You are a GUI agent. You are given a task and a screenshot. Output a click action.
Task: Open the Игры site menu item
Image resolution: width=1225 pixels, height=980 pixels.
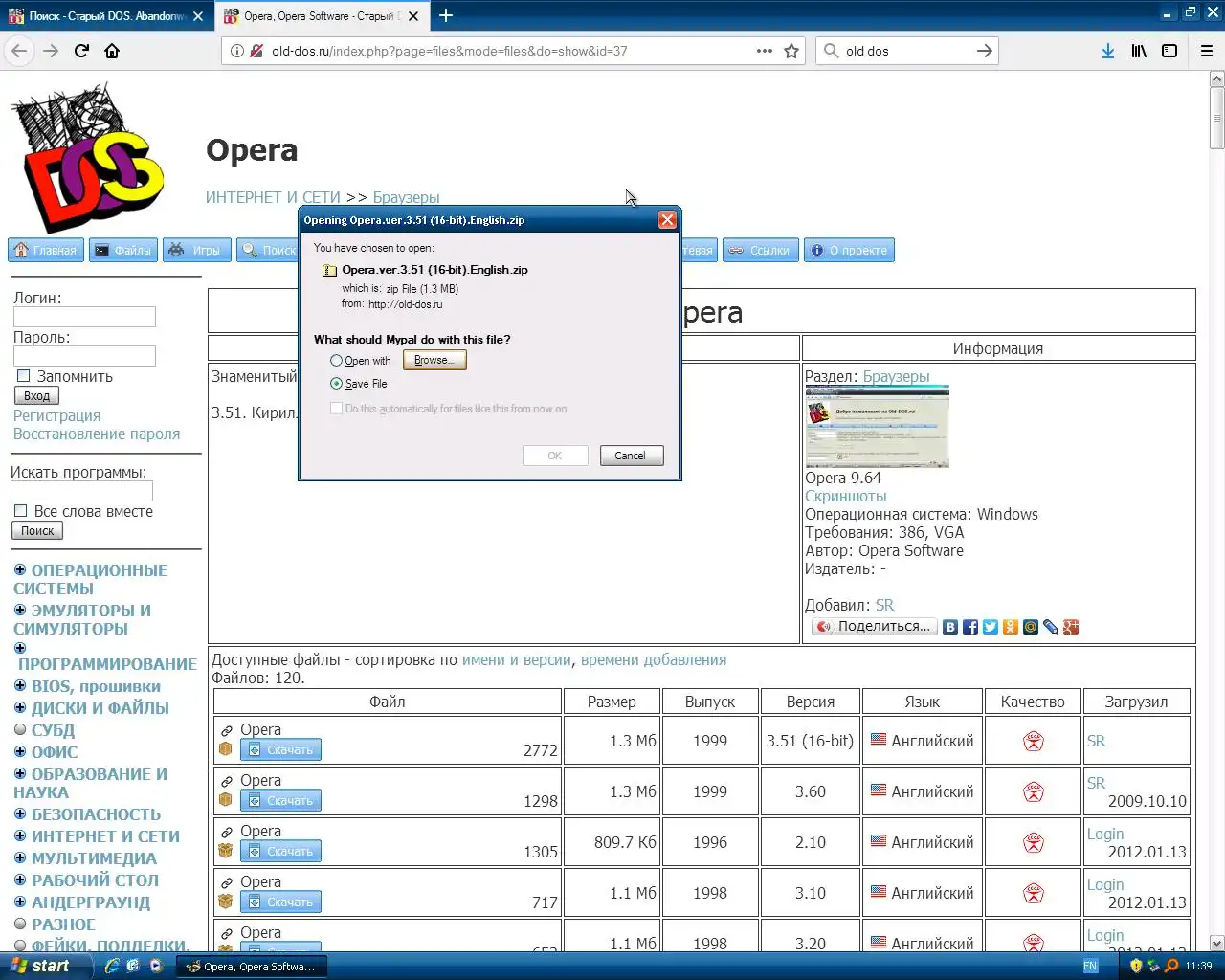pos(196,250)
